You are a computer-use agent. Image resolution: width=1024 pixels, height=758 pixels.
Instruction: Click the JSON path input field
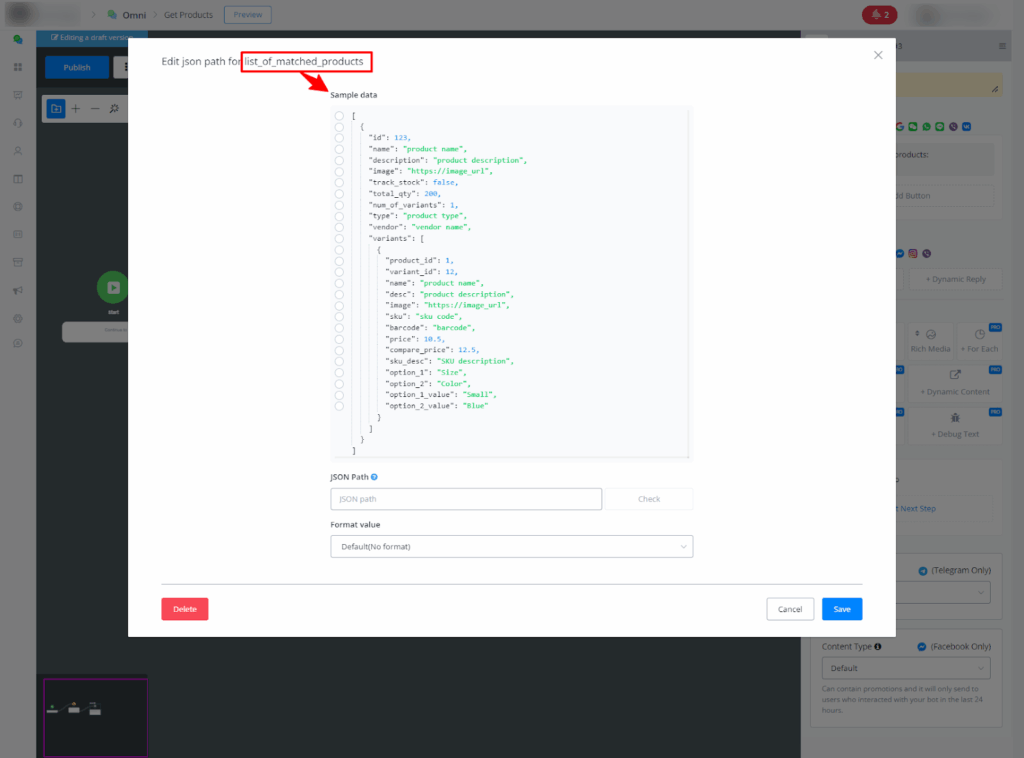tap(466, 499)
